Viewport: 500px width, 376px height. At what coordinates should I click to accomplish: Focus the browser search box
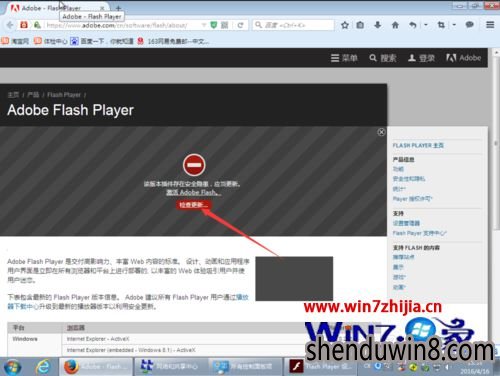(x=293, y=25)
